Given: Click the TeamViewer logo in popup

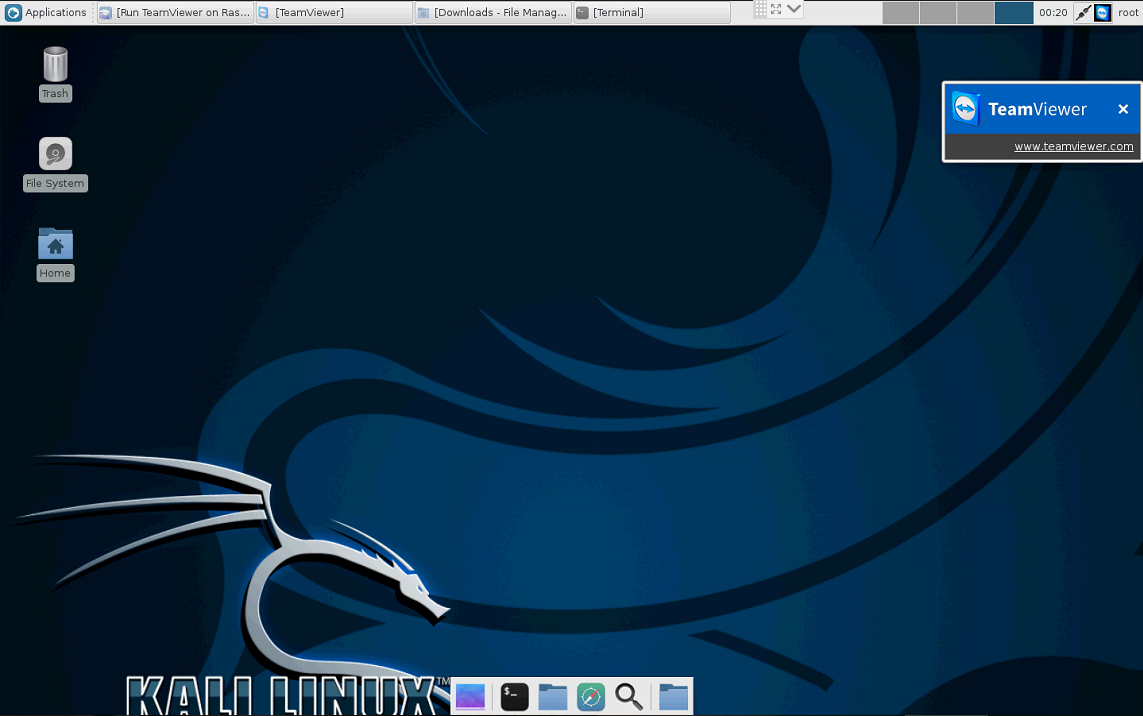Looking at the screenshot, I should 966,109.
